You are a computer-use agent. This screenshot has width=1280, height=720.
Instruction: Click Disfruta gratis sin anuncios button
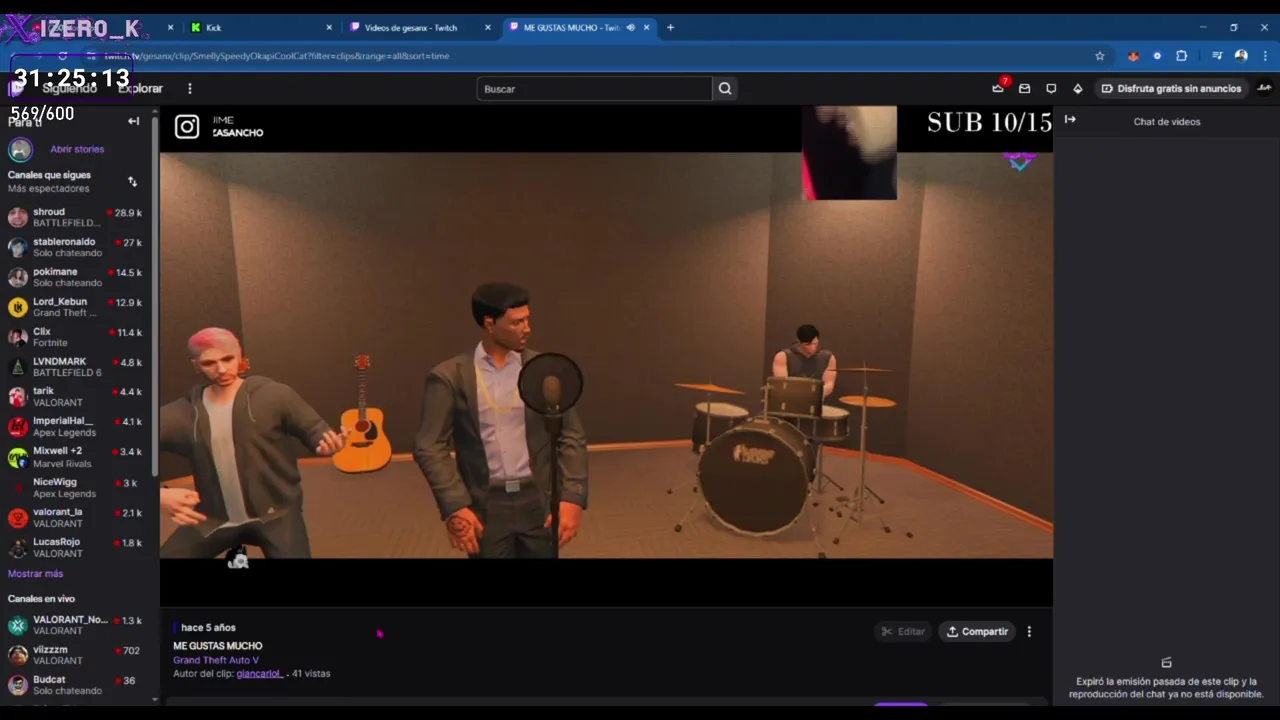[1171, 89]
